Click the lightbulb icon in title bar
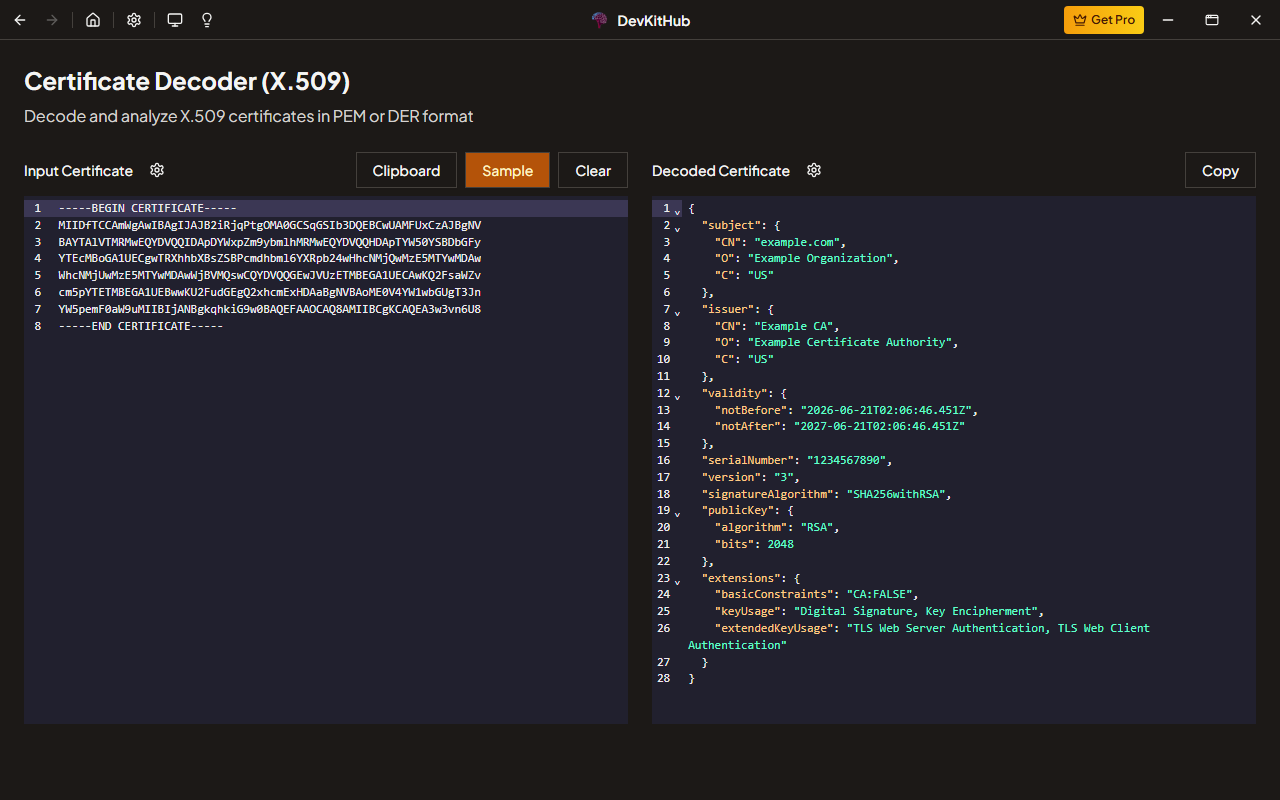Image resolution: width=1280 pixels, height=800 pixels. (207, 20)
